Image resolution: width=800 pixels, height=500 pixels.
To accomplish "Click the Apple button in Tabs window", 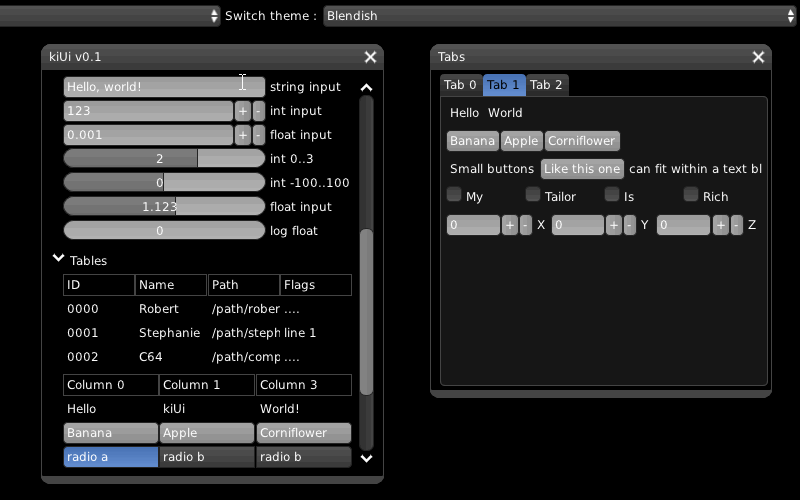I will (x=521, y=141).
